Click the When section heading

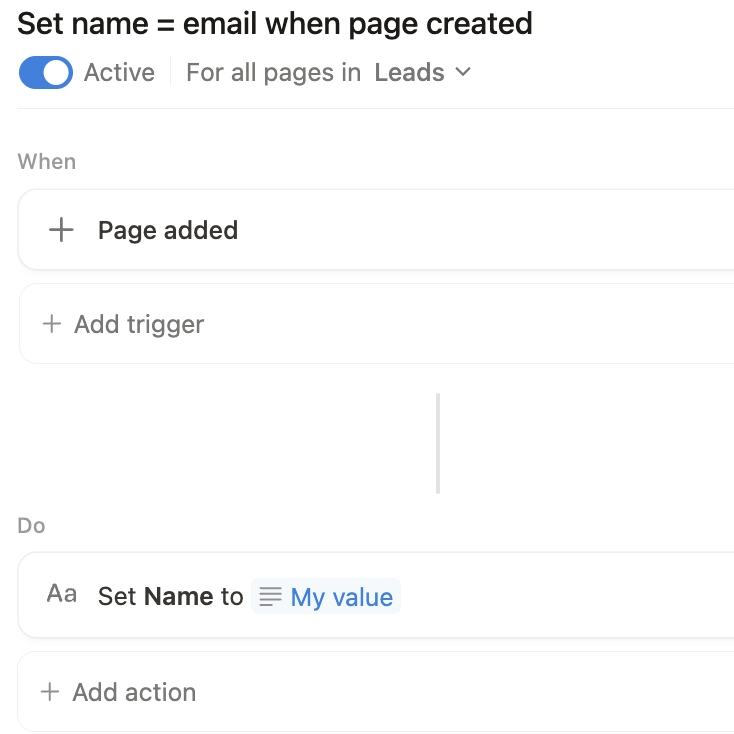[47, 162]
